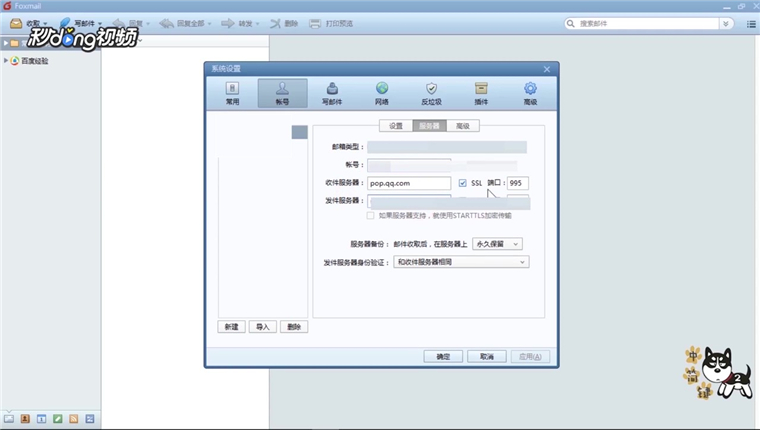This screenshot has height=430, width=760.
Task: Close the 系统设置 dialog
Action: (547, 69)
